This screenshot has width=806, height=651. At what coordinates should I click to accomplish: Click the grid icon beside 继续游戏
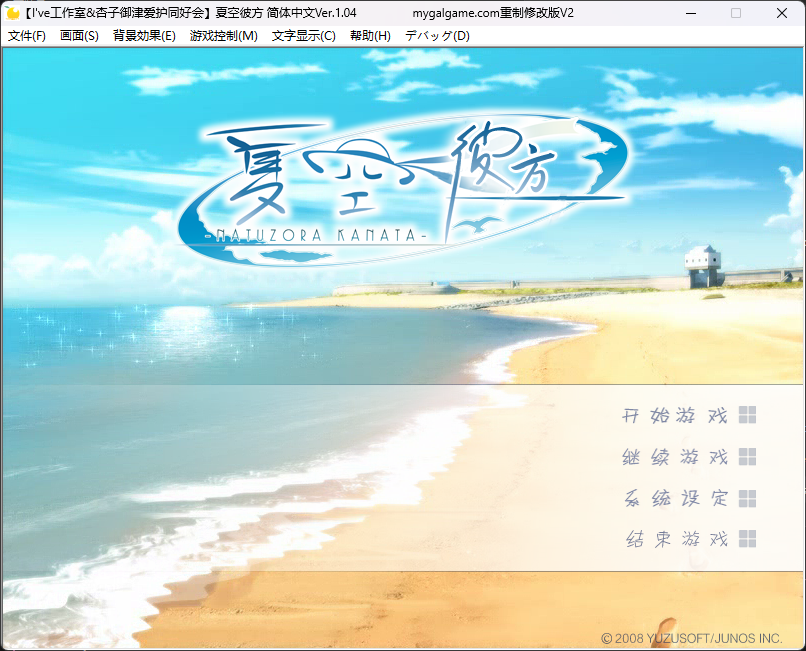(x=747, y=457)
